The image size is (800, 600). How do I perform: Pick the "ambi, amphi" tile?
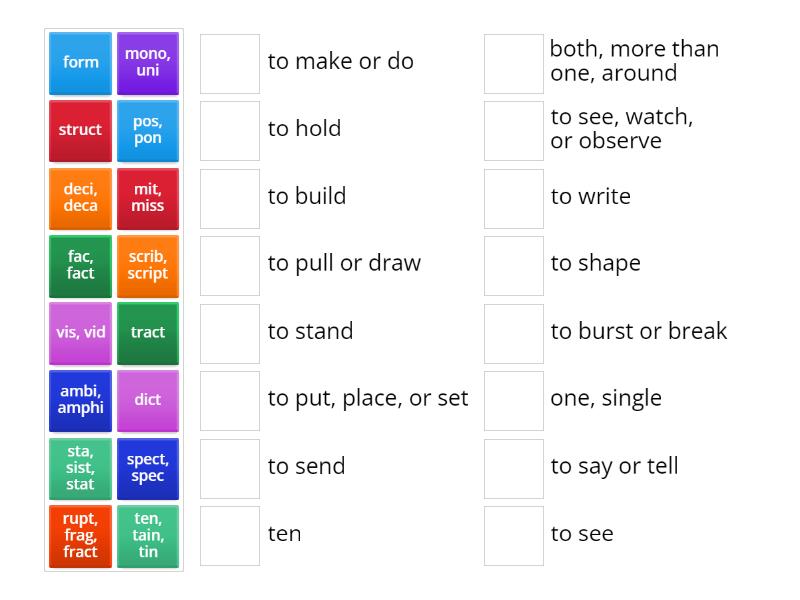(x=80, y=400)
